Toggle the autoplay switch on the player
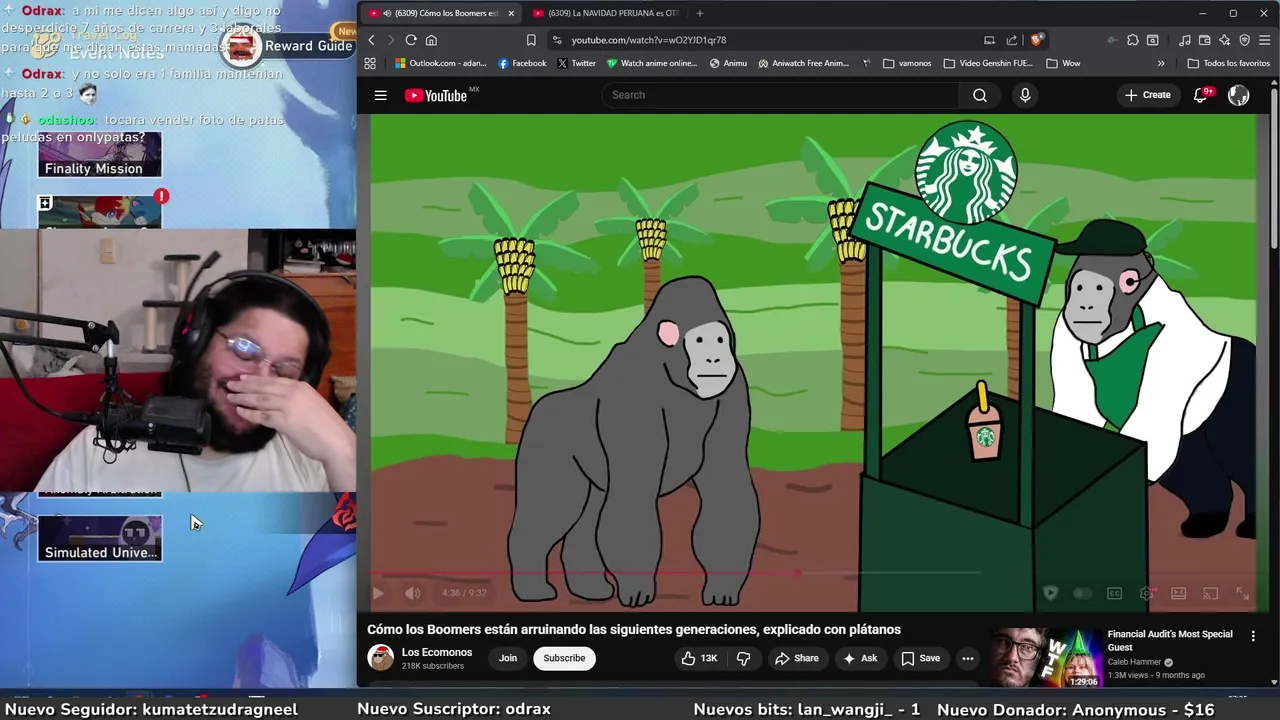The width and height of the screenshot is (1280, 720). [1082, 593]
